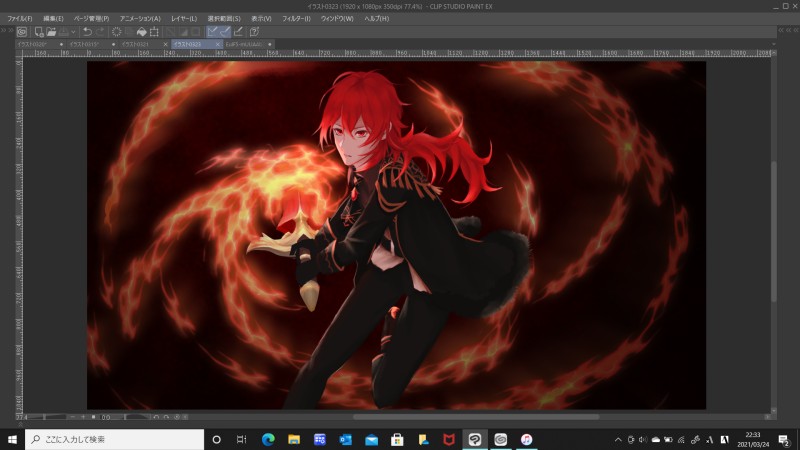
Task: Click the New document toolbar icon
Action: pos(39,32)
